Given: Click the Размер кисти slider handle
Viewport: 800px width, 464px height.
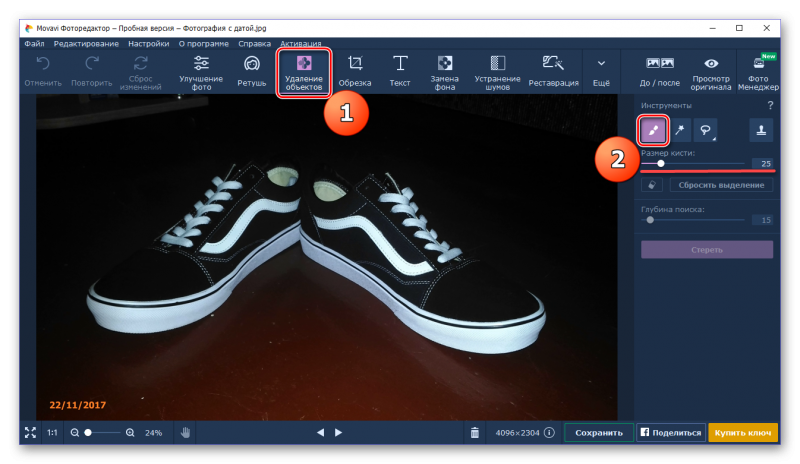Looking at the screenshot, I should pos(661,163).
